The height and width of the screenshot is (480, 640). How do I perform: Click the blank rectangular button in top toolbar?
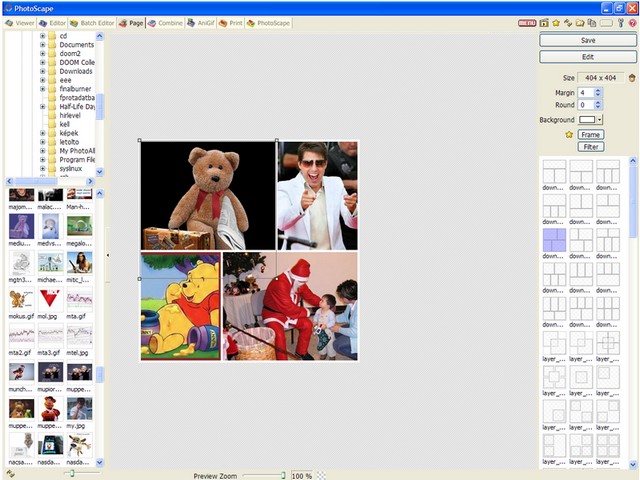(x=606, y=23)
